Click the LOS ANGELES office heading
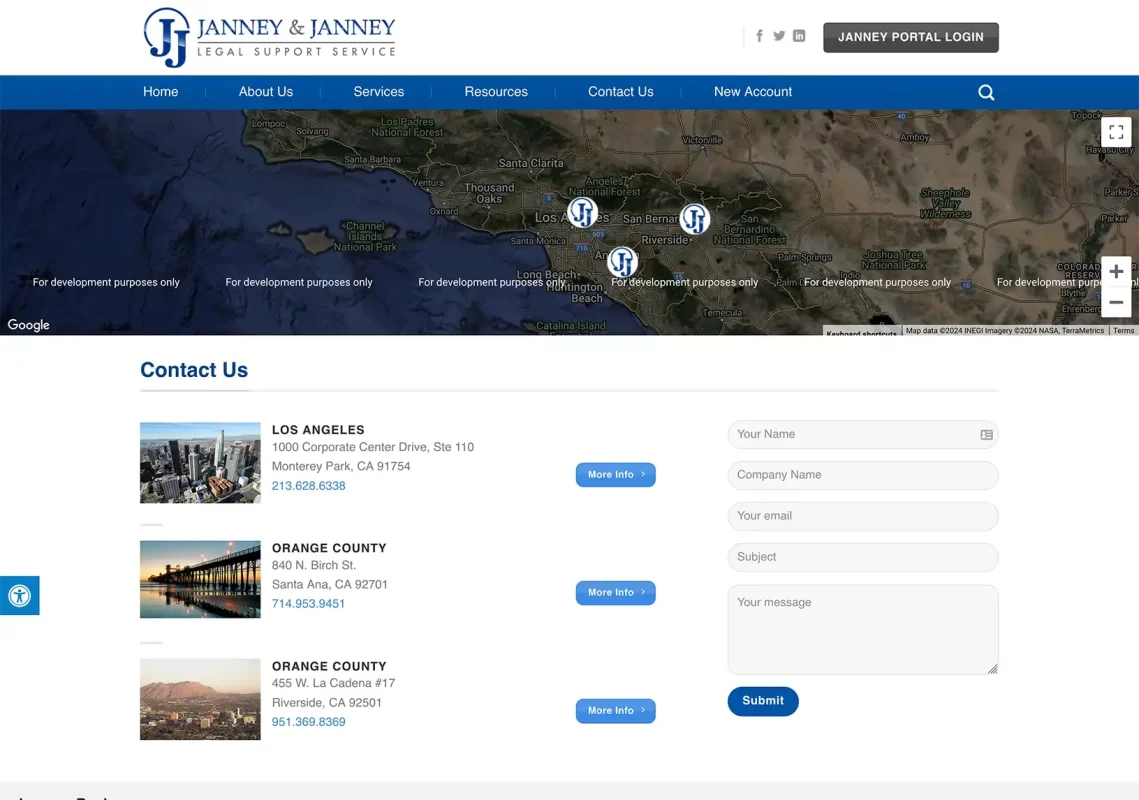The height and width of the screenshot is (800, 1139). coord(318,430)
